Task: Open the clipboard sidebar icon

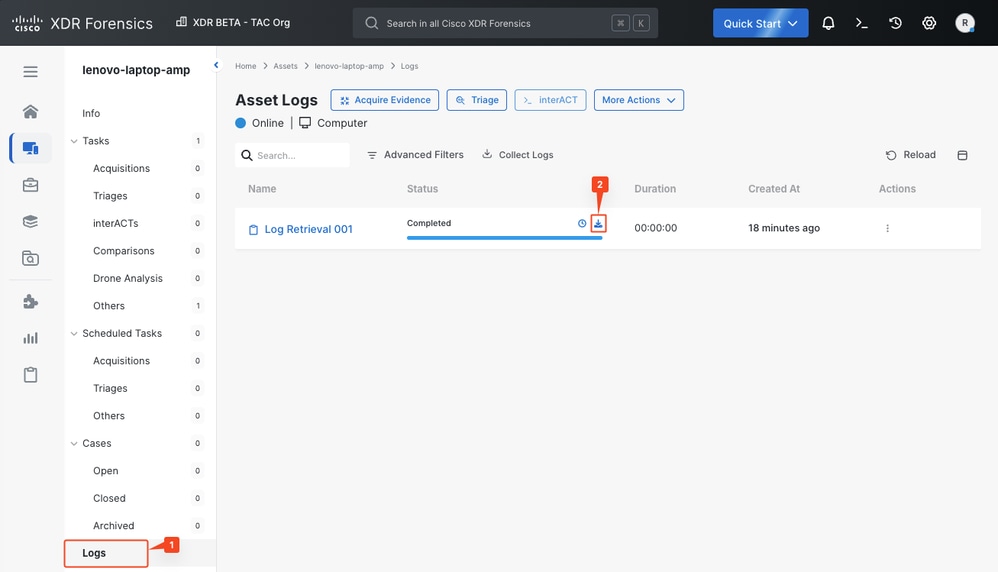Action: click(30, 375)
